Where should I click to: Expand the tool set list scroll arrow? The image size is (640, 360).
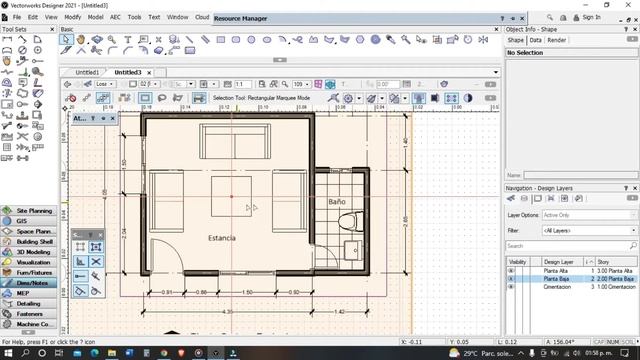pyautogui.click(x=28, y=332)
